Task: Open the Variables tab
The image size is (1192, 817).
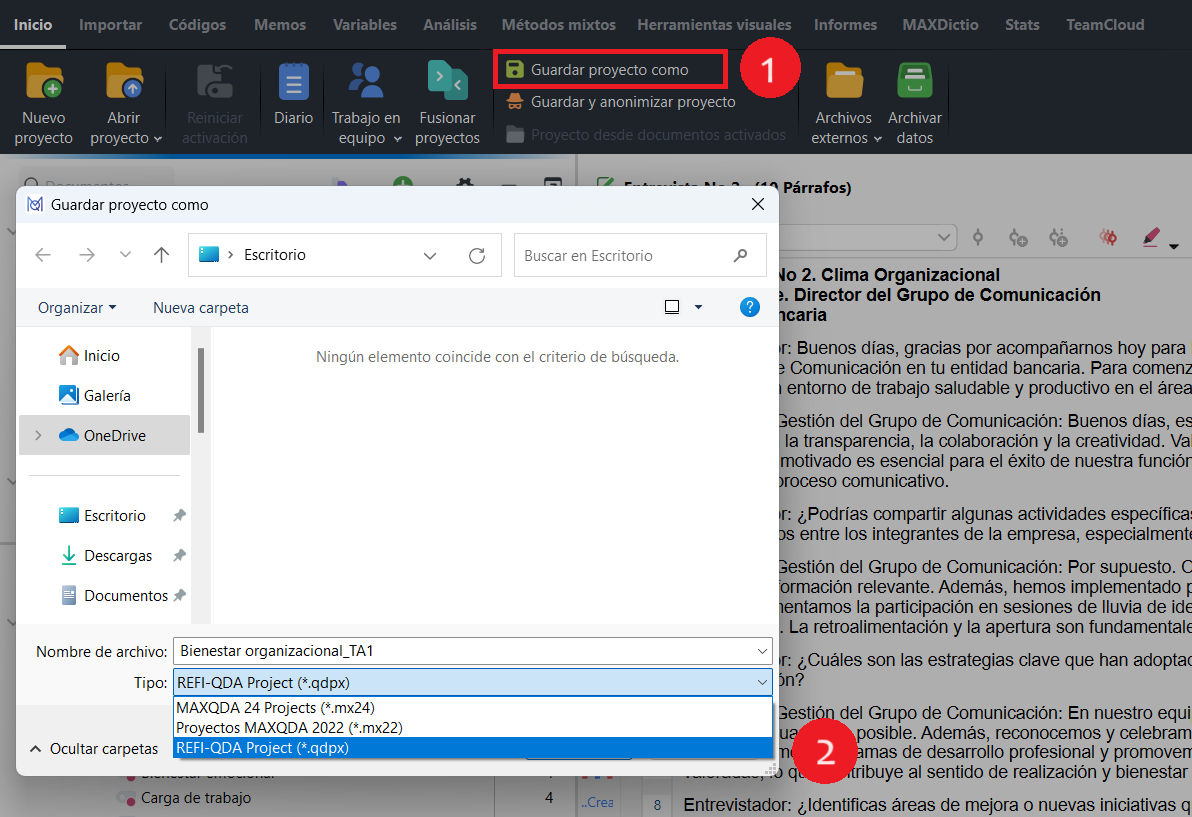Action: (365, 24)
